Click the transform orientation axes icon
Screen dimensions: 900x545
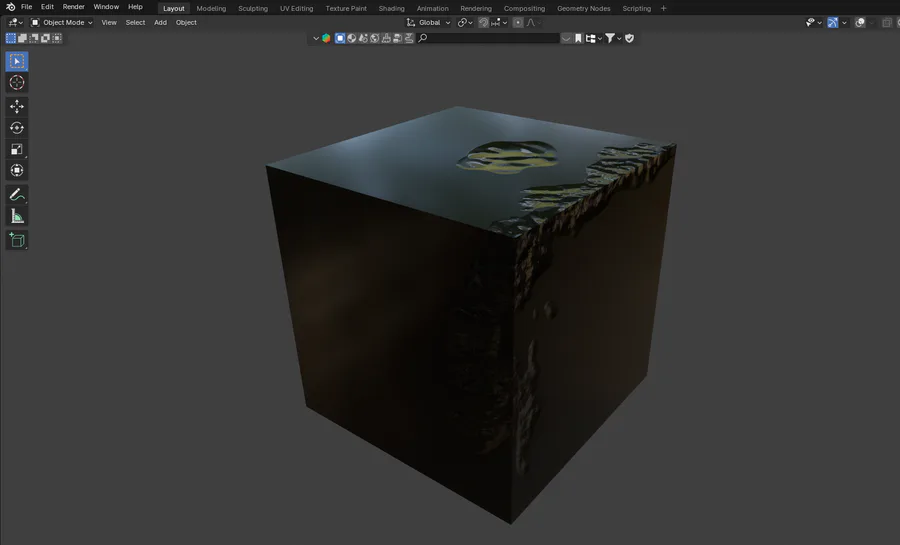pos(411,22)
